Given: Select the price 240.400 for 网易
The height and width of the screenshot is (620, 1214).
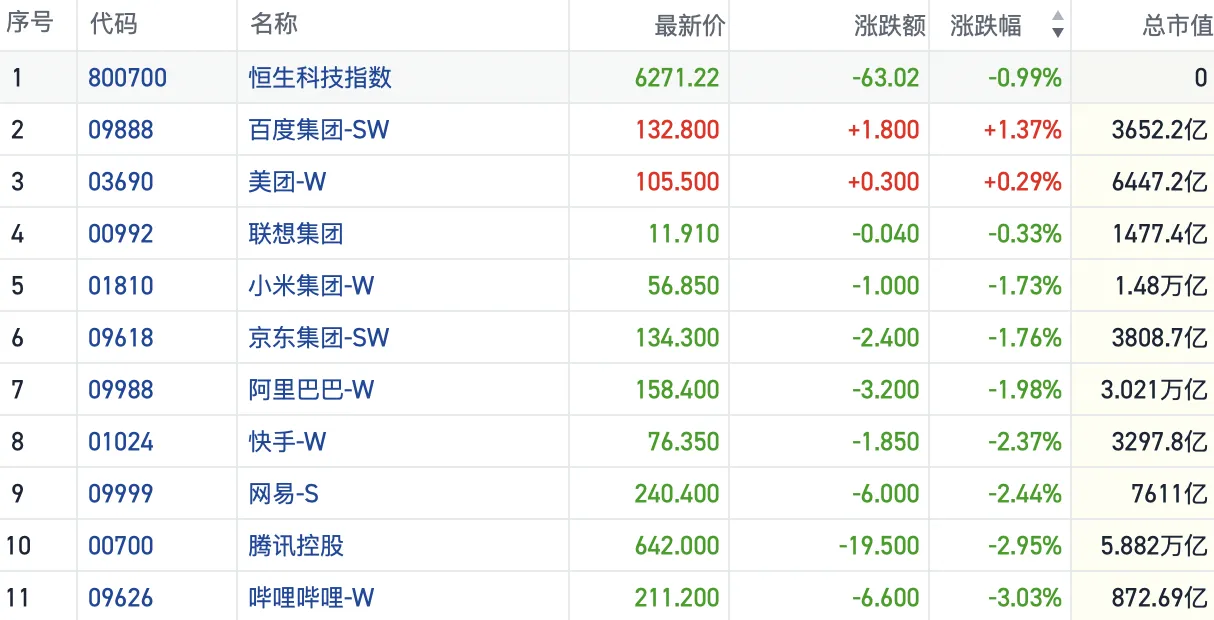Looking at the screenshot, I should (x=677, y=494).
